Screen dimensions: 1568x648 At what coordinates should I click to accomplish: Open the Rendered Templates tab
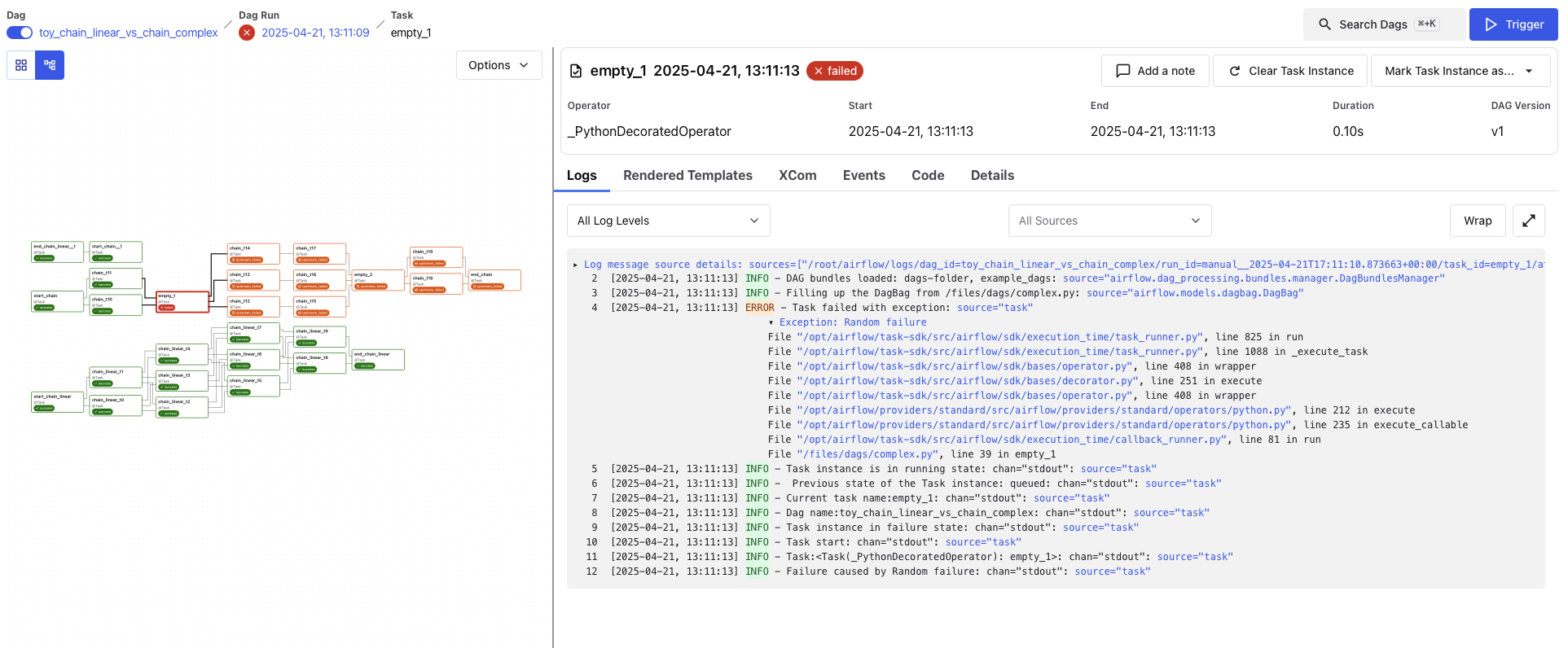point(687,175)
